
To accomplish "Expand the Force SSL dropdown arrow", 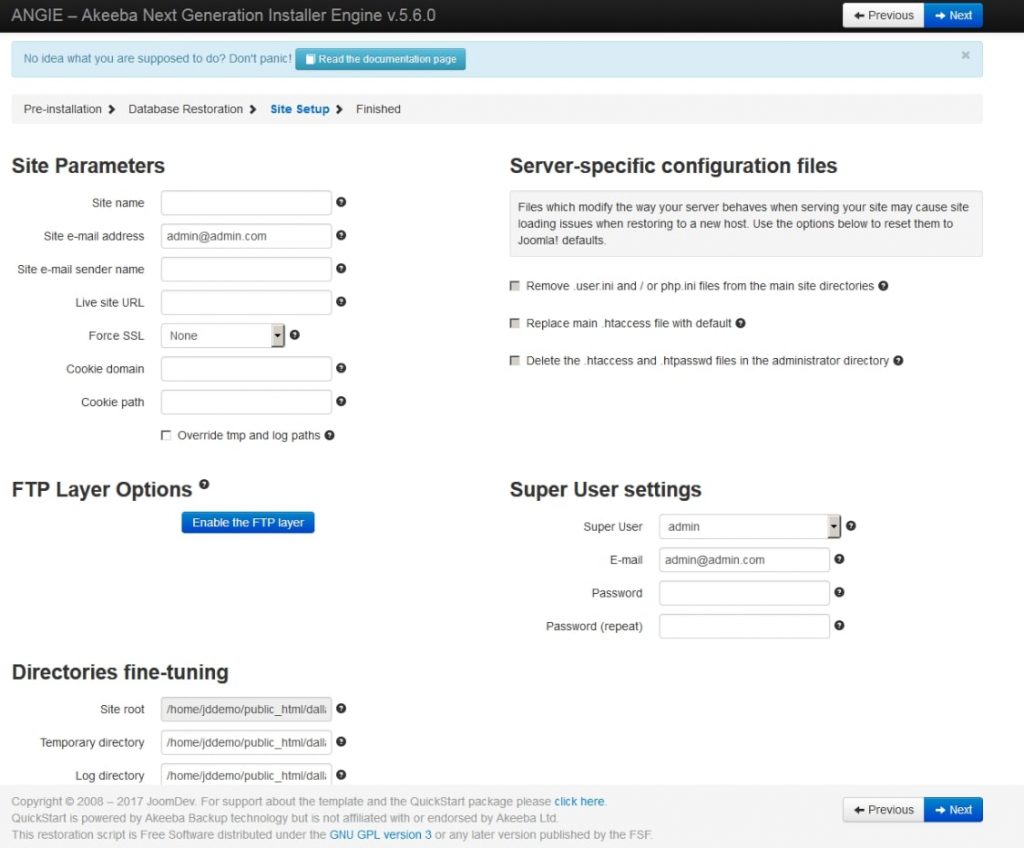I will (x=276, y=336).
